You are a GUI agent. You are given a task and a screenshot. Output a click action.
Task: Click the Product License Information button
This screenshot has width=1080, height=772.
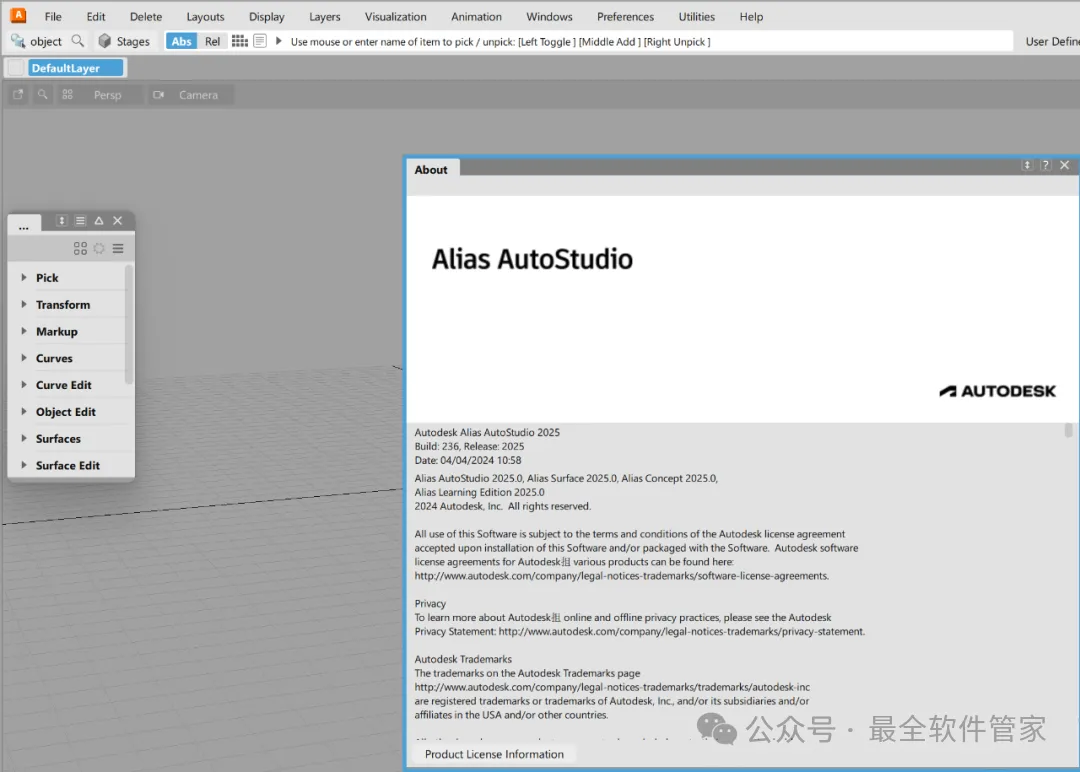click(x=494, y=754)
